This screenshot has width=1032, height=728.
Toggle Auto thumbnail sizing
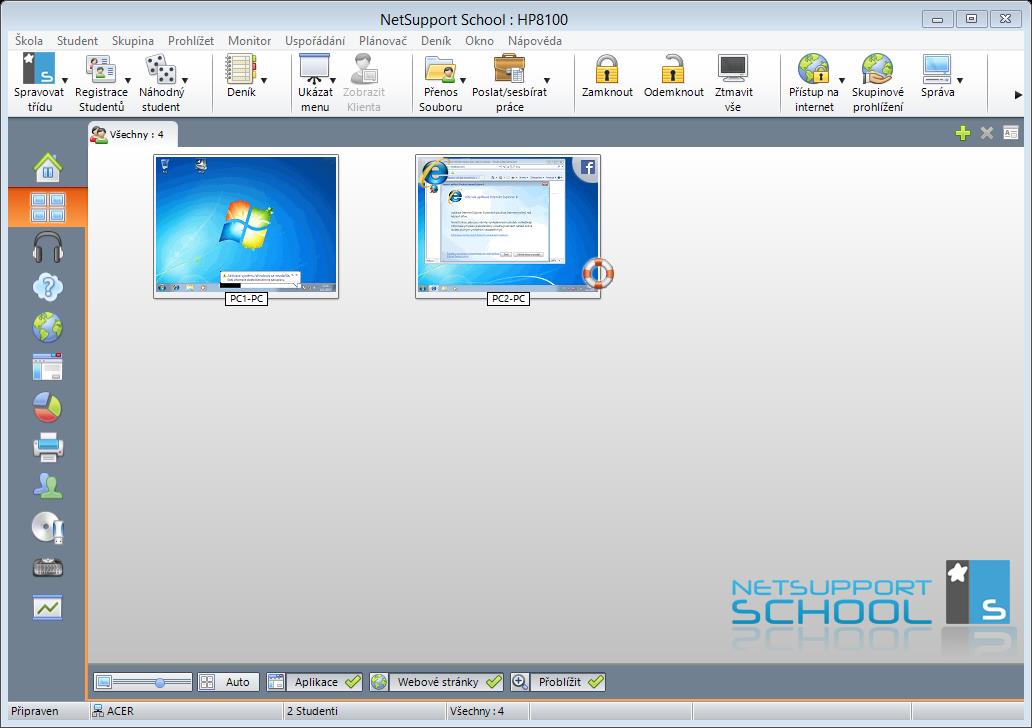pos(228,682)
